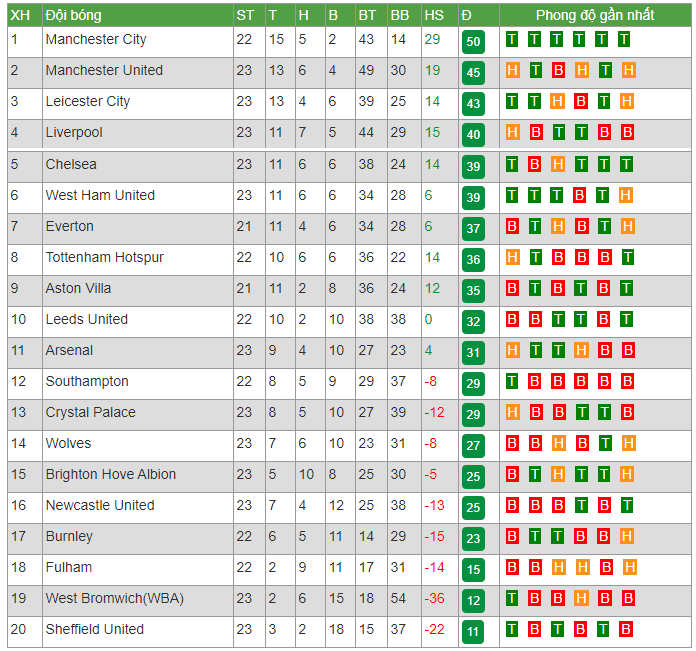Click Southampton's only green T form icon

(511, 381)
